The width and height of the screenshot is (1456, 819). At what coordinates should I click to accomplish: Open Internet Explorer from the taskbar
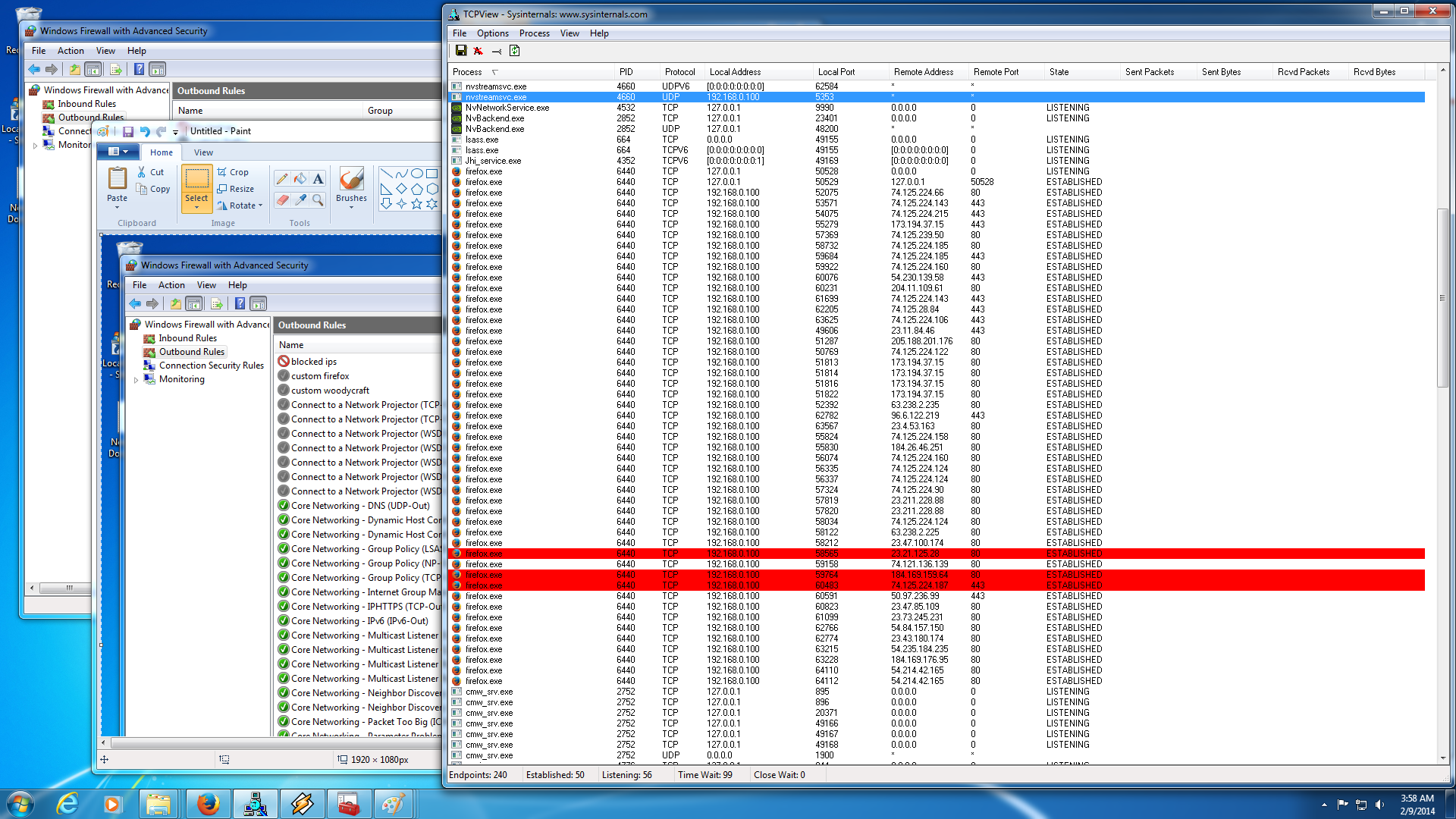click(x=67, y=804)
